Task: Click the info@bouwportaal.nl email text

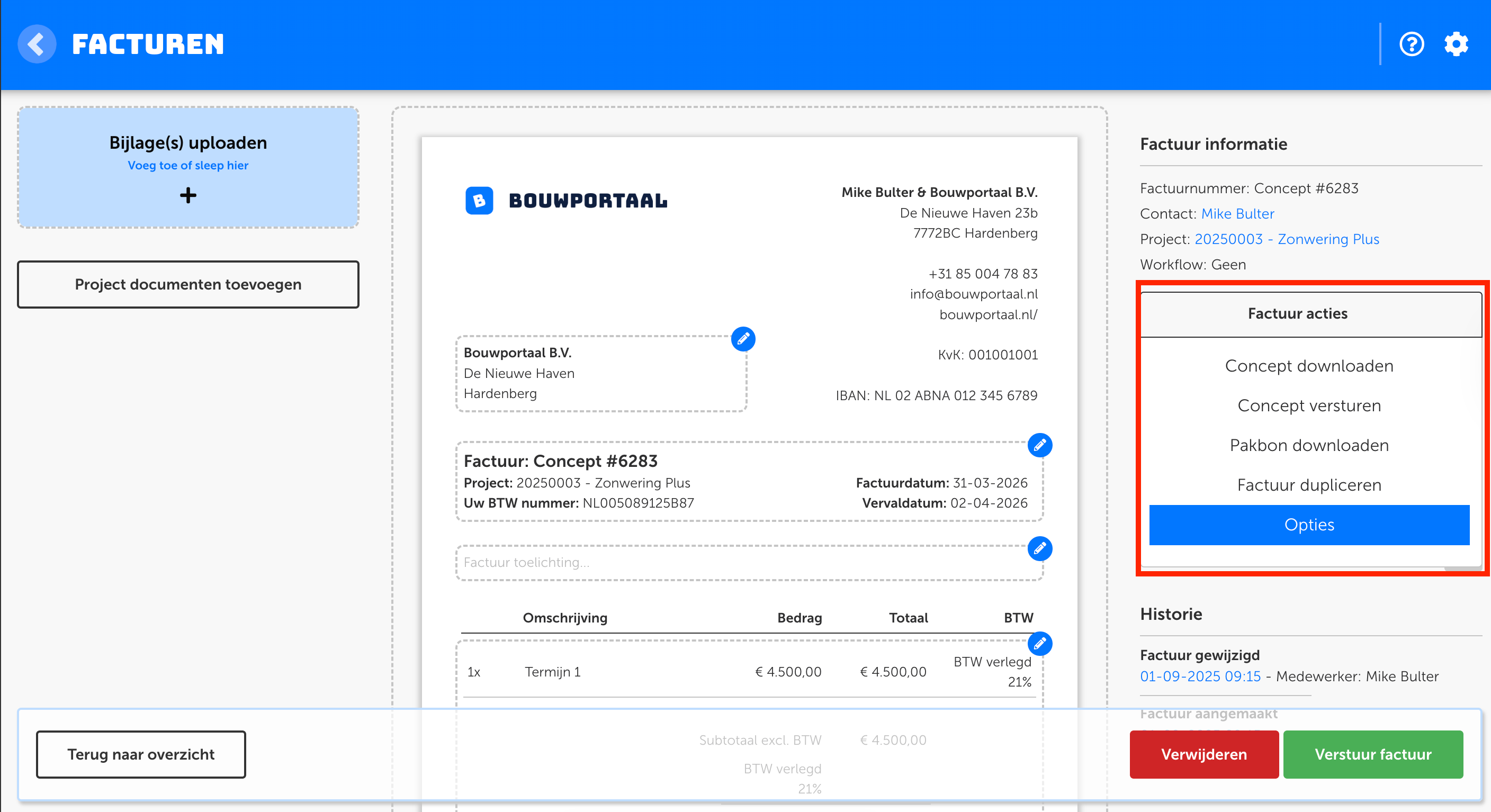Action: pyautogui.click(x=974, y=294)
